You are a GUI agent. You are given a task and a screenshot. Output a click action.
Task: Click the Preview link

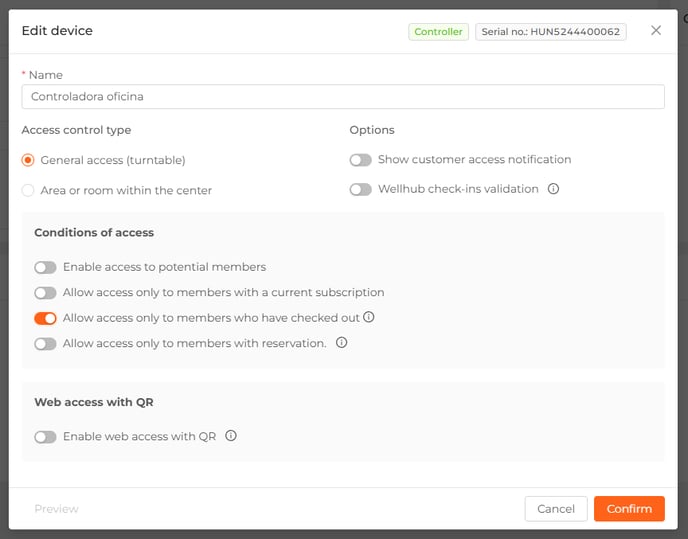point(56,509)
